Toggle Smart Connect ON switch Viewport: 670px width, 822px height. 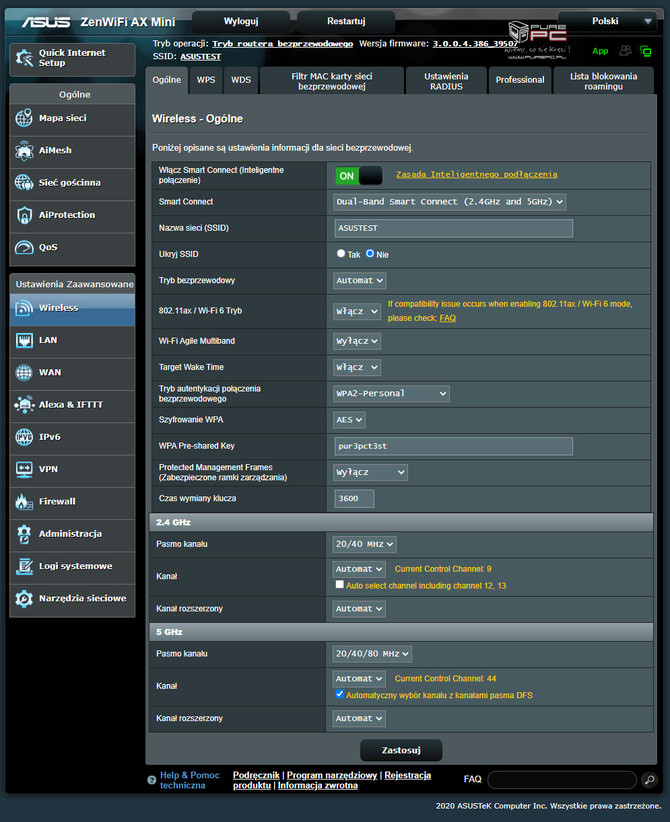tap(359, 176)
